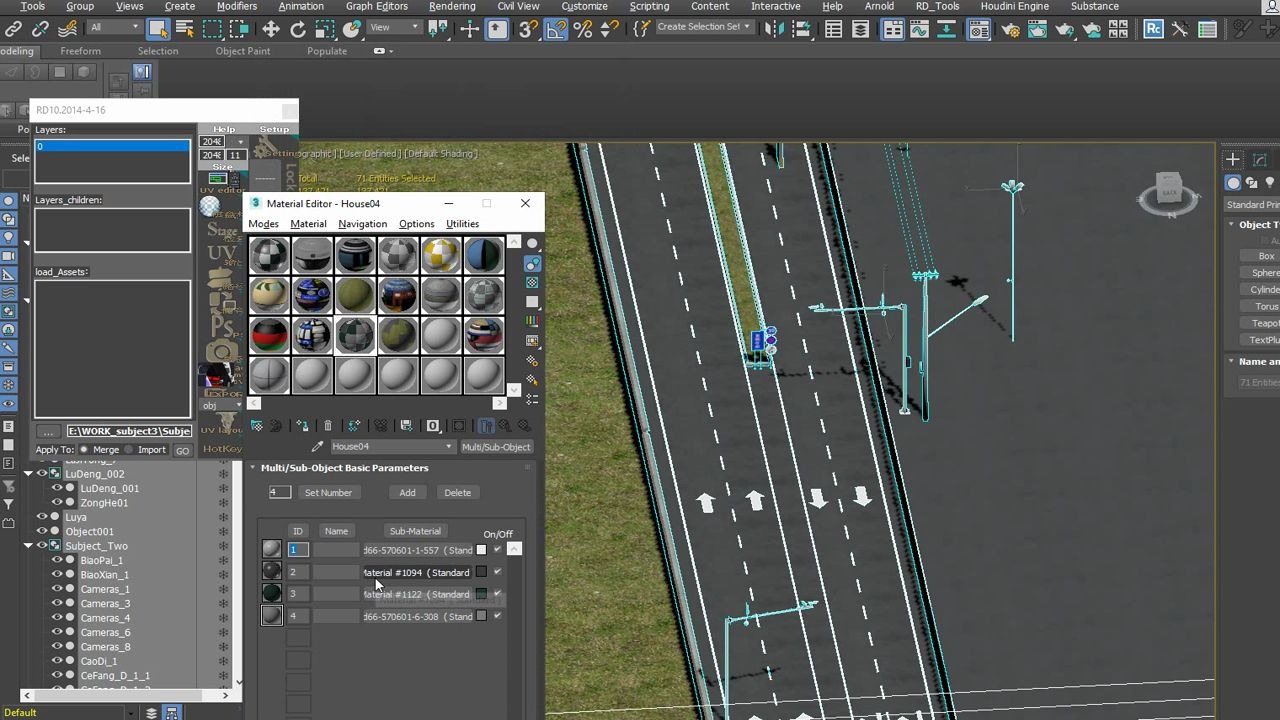Toggle visibility eye of Luya layer

click(x=42, y=517)
